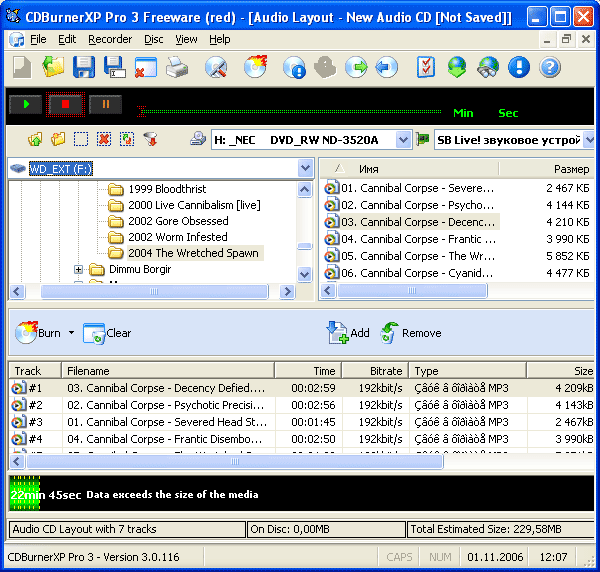Click the globe with green download arrow

pyautogui.click(x=457, y=67)
